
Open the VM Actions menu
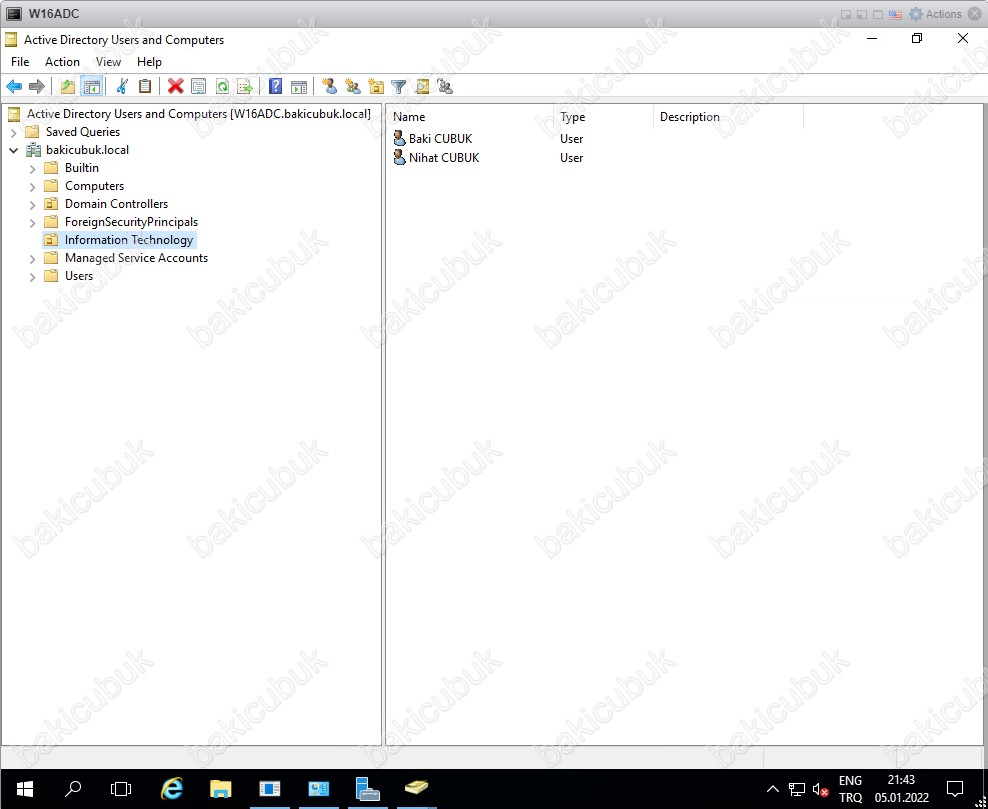[x=943, y=14]
